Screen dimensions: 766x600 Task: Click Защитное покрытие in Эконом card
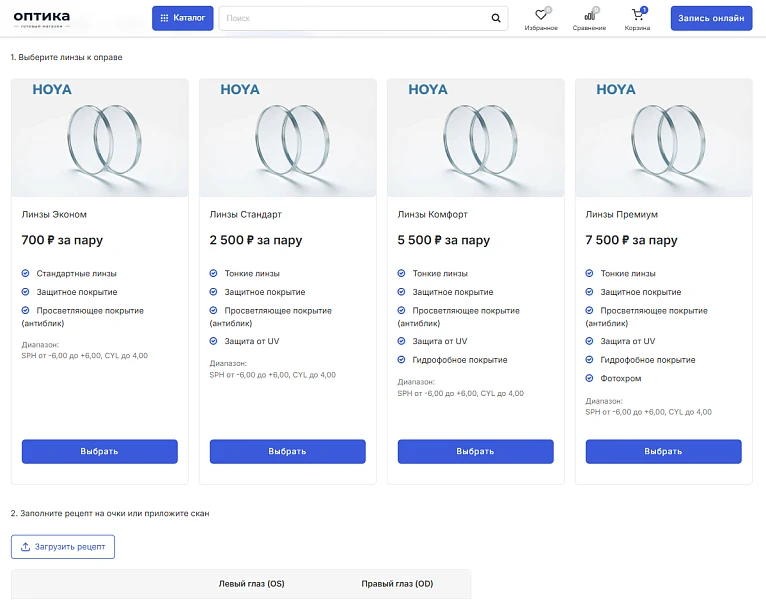click(77, 292)
